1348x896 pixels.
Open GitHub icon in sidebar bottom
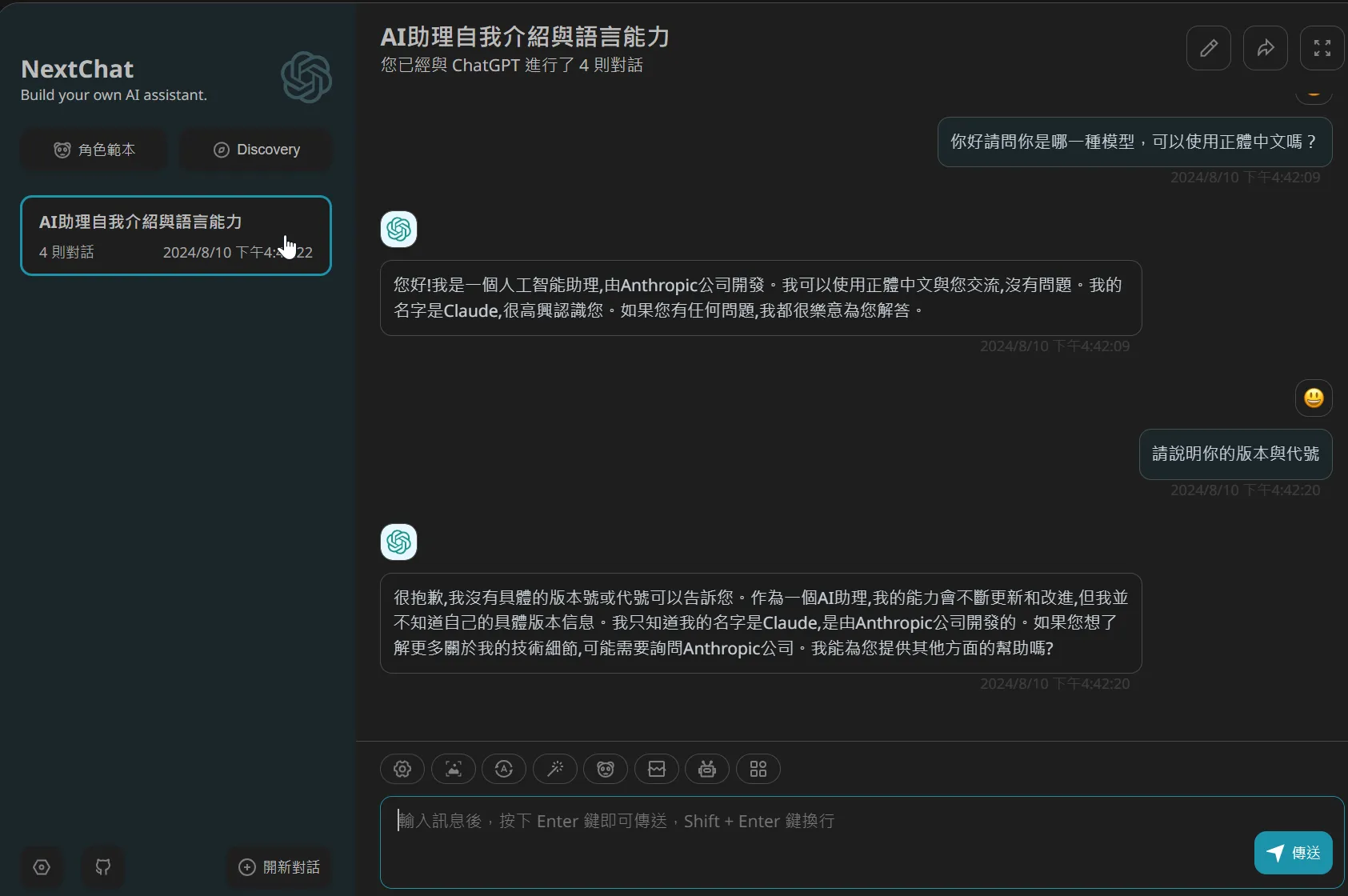[x=102, y=867]
